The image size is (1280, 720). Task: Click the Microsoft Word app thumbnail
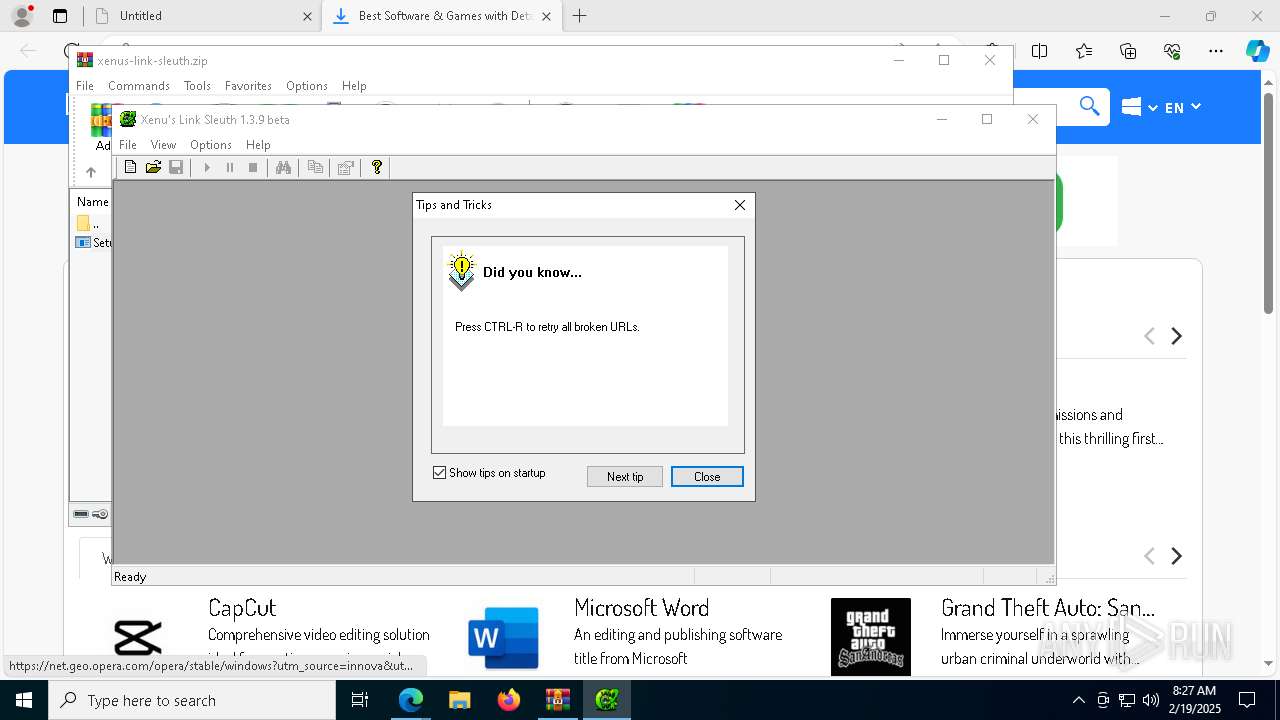(504, 637)
